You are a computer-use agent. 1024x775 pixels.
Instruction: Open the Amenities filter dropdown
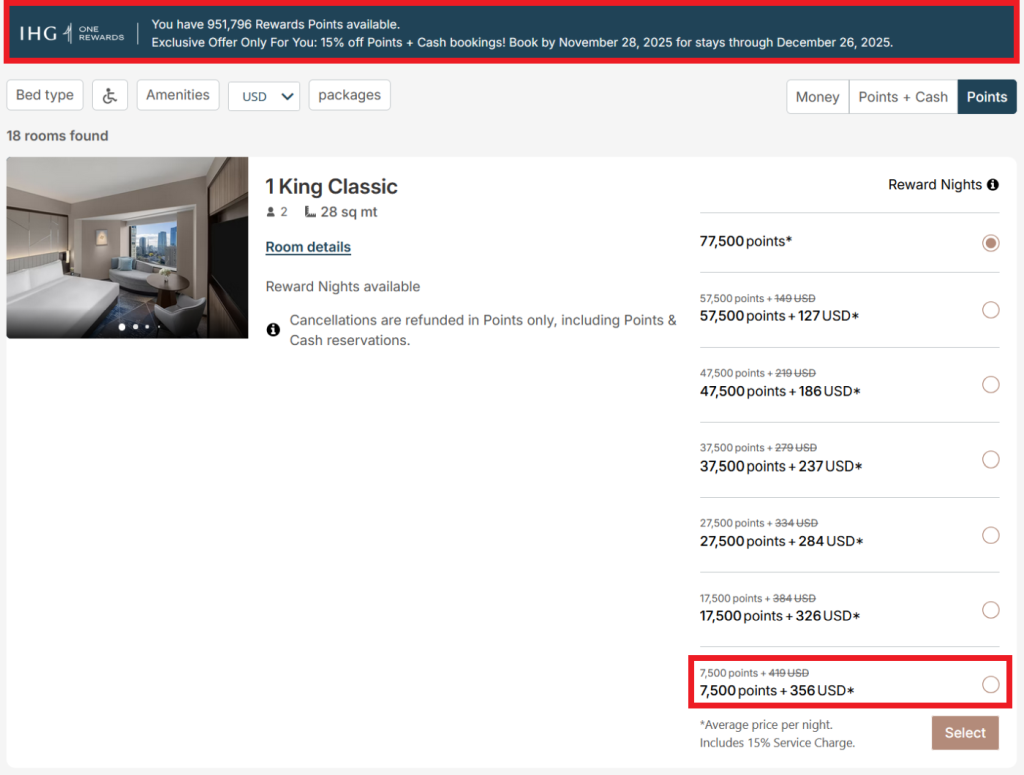[x=178, y=95]
